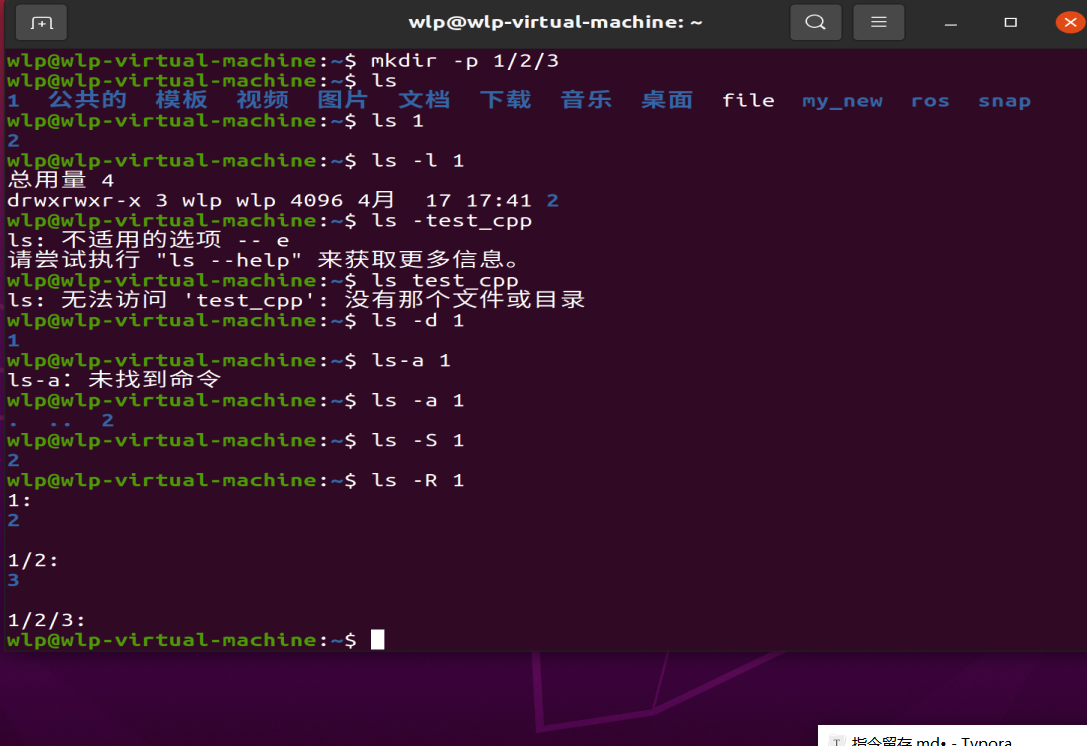Click the 公共的 directory name in the listing
The width and height of the screenshot is (1087, 746).
(x=88, y=100)
